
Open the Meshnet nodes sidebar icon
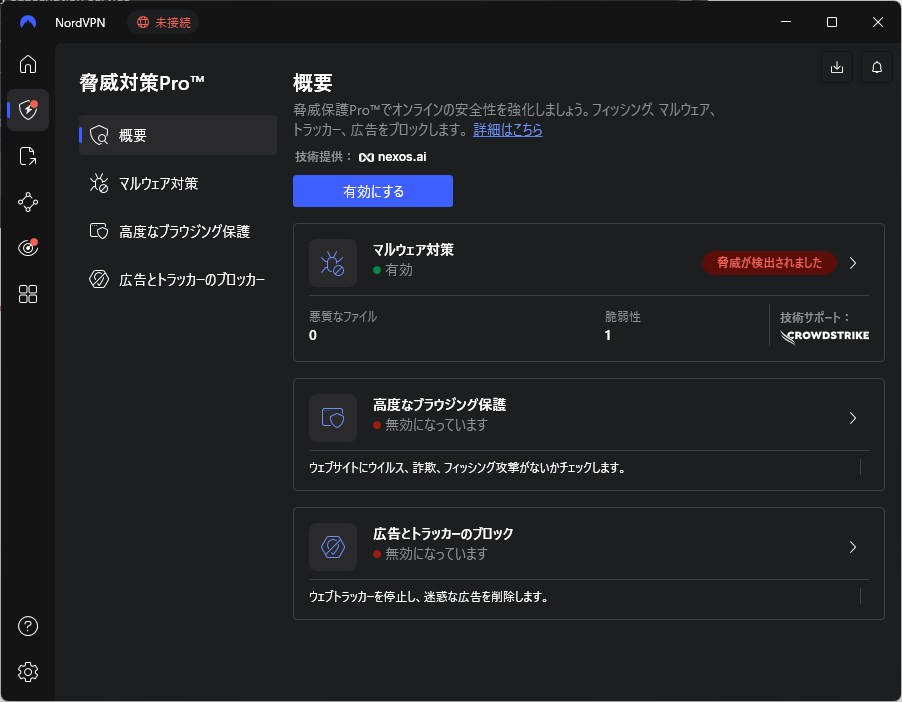(28, 202)
